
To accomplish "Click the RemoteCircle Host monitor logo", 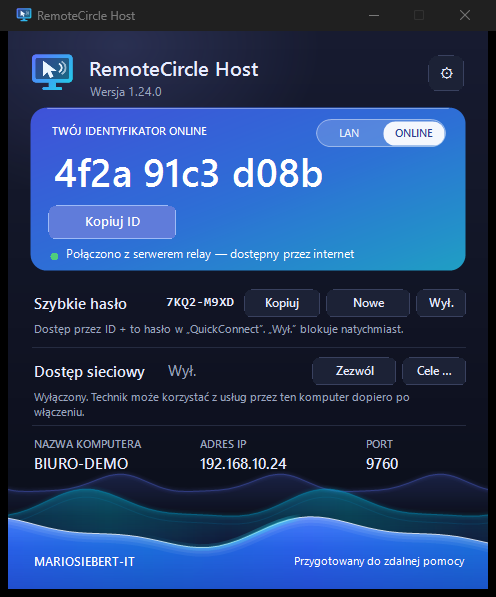I will click(53, 72).
